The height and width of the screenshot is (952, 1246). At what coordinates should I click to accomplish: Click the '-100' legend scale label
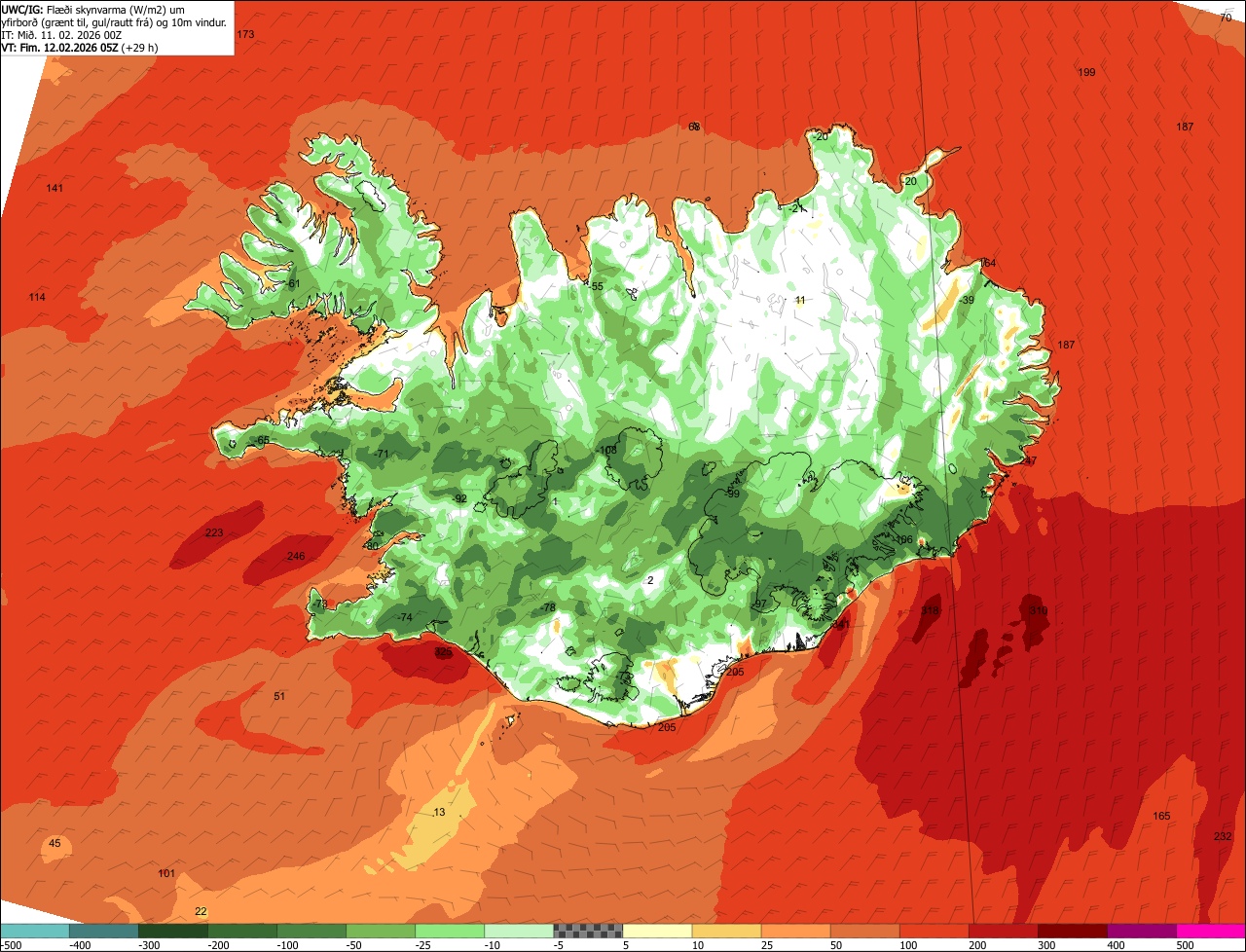[286, 945]
